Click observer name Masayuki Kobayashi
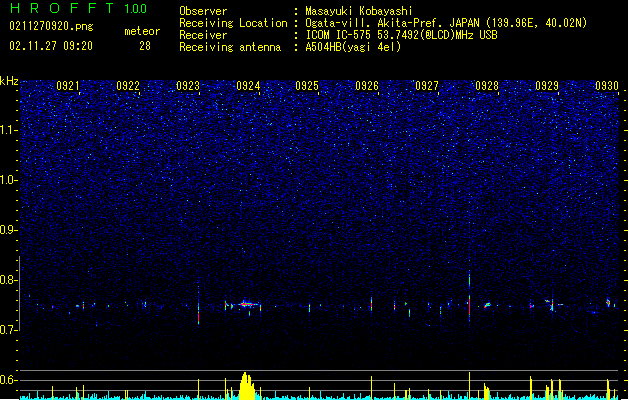 359,11
